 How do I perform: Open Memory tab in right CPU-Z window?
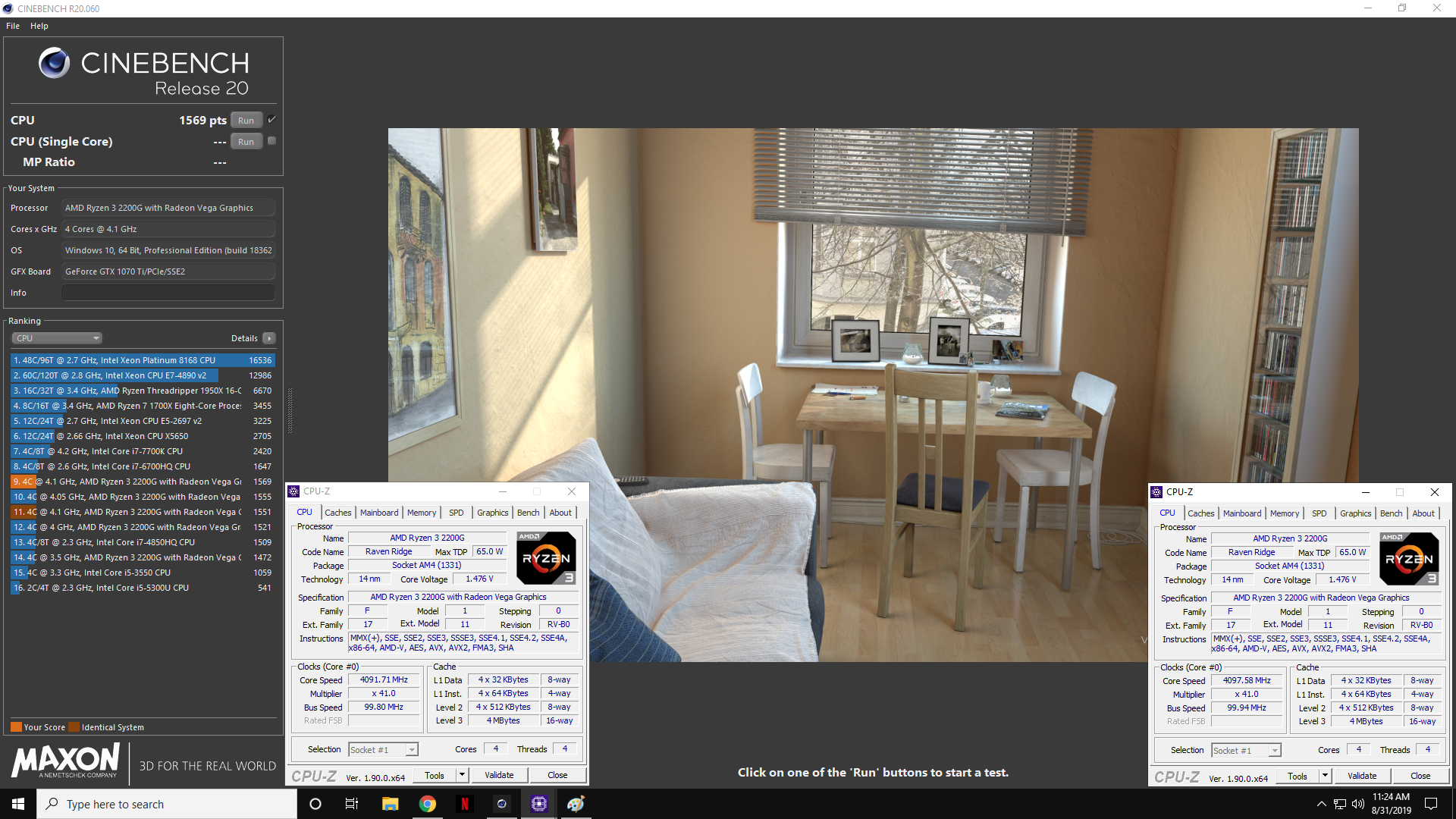click(1285, 513)
